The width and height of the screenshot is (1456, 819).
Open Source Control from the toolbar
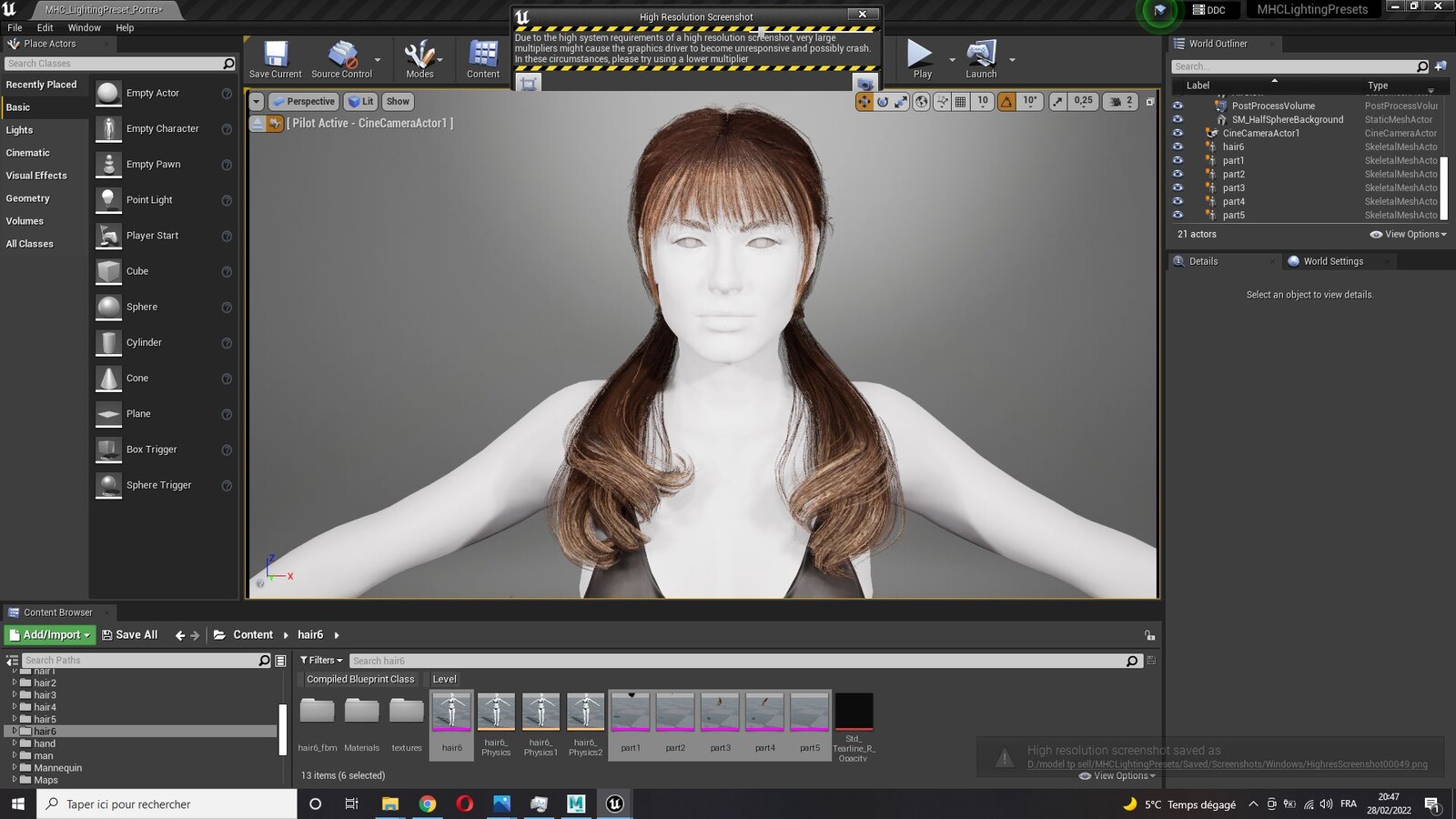click(x=341, y=59)
